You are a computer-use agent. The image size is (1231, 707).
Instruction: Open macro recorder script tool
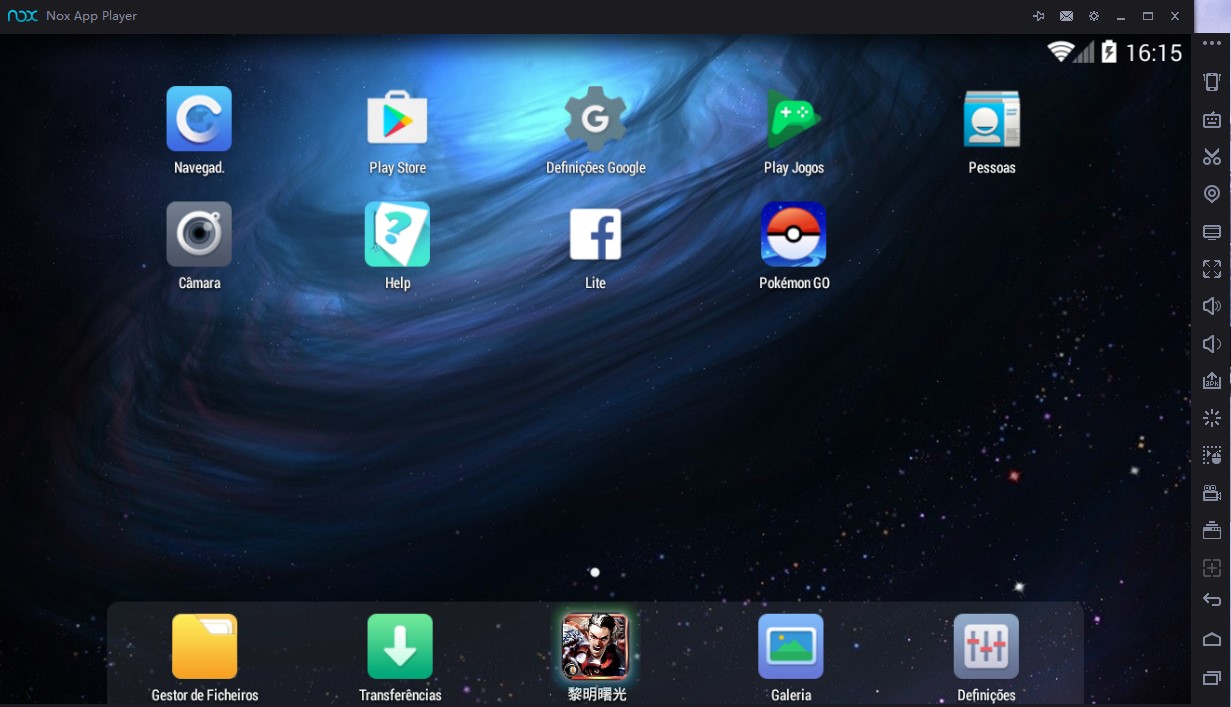1212,456
